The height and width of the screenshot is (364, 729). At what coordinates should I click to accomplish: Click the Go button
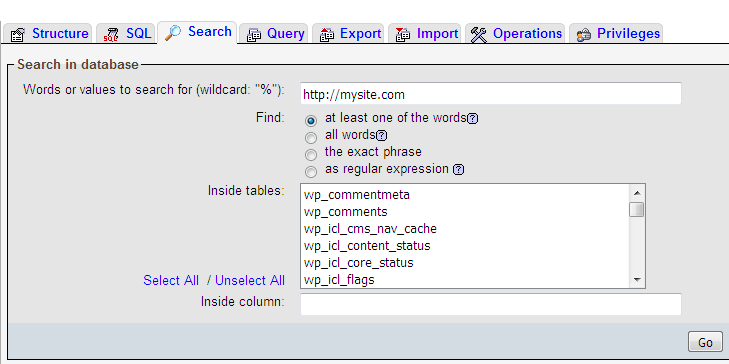pyautogui.click(x=705, y=342)
